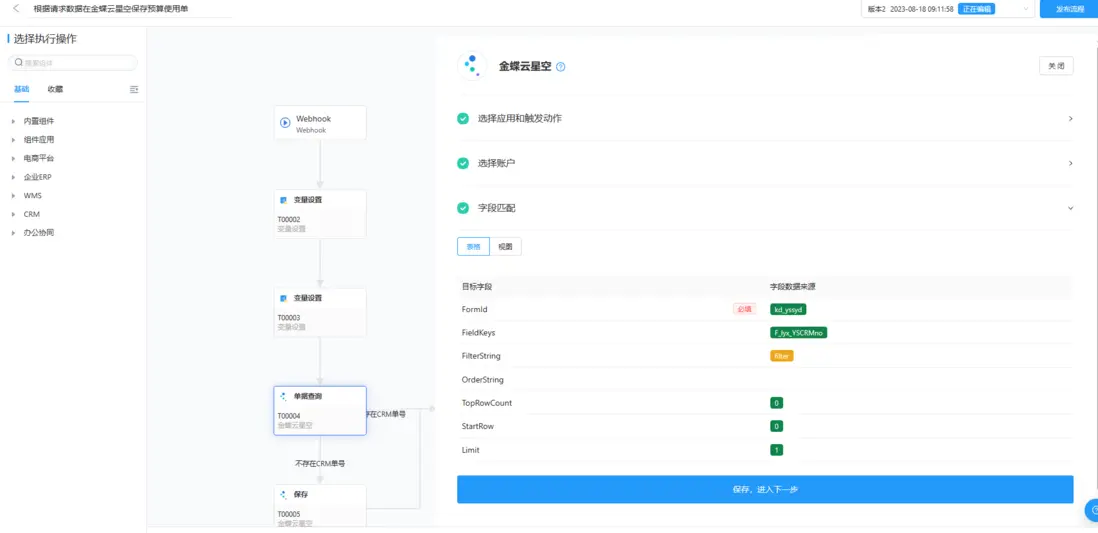Click the empty OrderString source field
Image resolution: width=1098 pixels, height=533 pixels.
coord(920,380)
